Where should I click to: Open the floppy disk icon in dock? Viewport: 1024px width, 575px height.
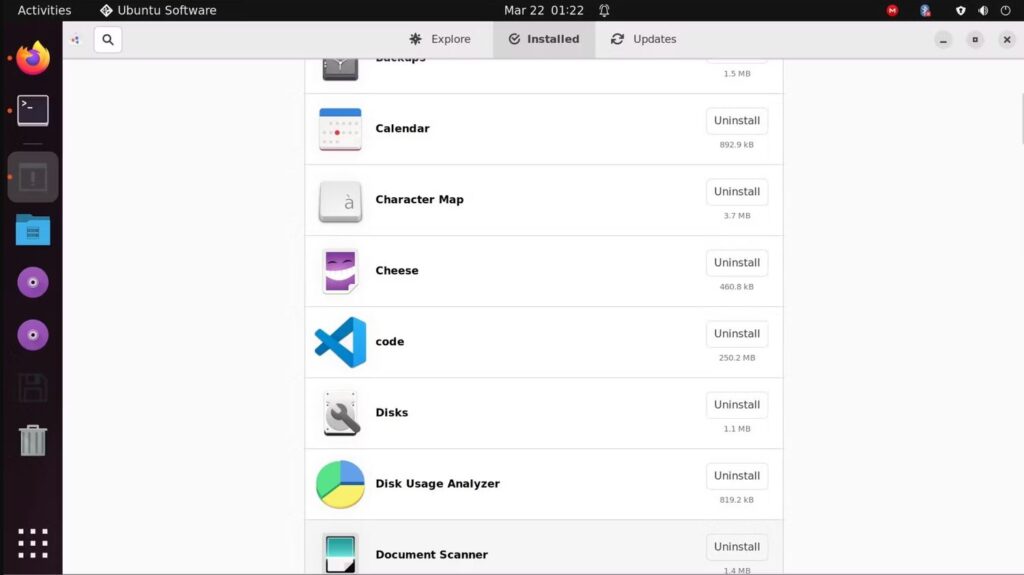pyautogui.click(x=33, y=388)
